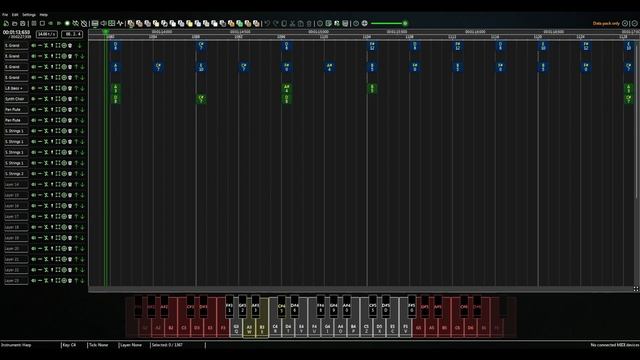The width and height of the screenshot is (640, 360).
Task: Click the A# note block in LR Bass + row
Action: tap(287, 88)
